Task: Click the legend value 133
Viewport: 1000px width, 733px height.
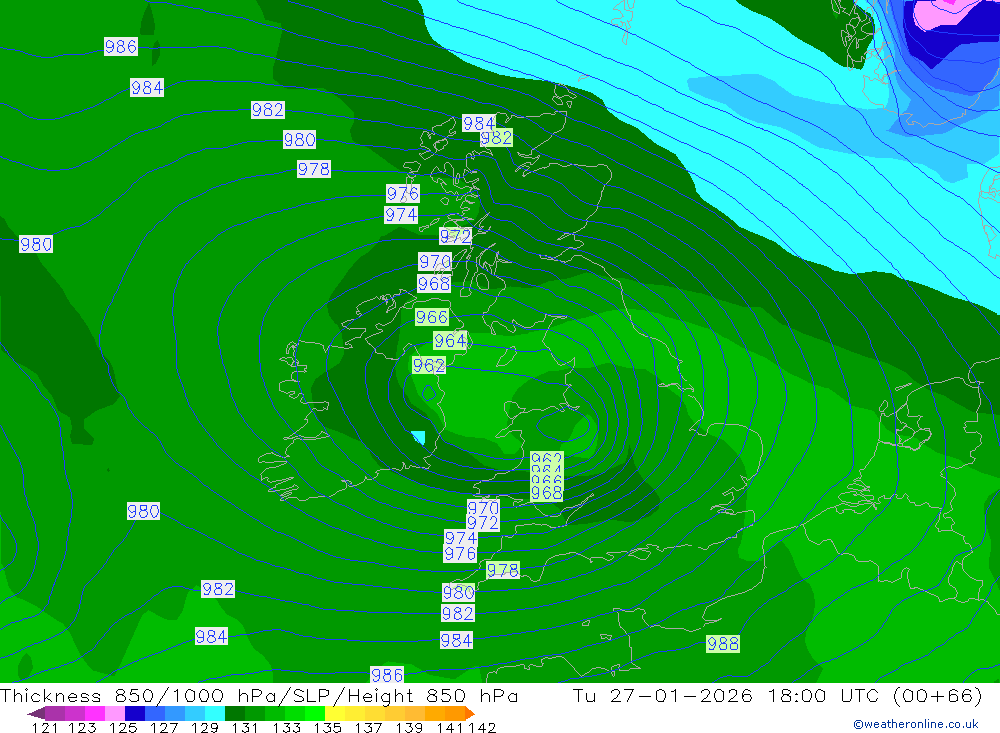Action: (x=286, y=727)
